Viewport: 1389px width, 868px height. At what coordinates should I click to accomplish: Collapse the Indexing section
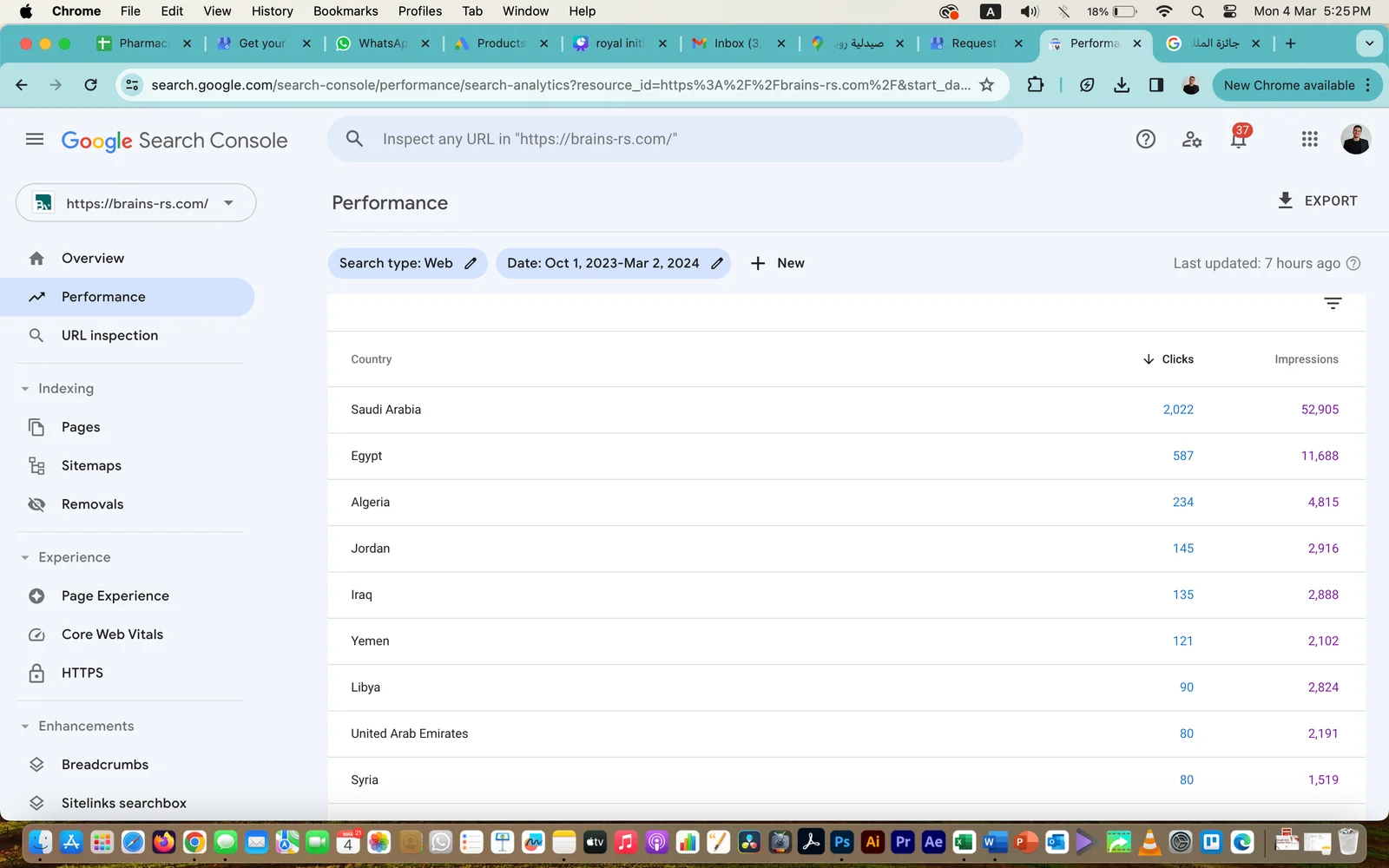(25, 389)
